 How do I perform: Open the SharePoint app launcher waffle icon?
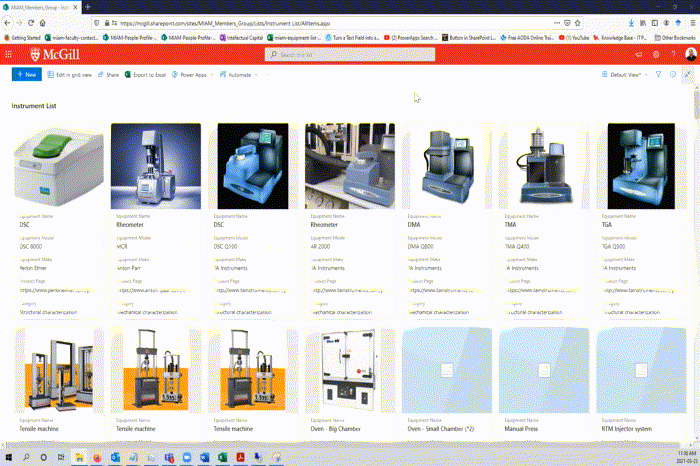click(x=8, y=54)
